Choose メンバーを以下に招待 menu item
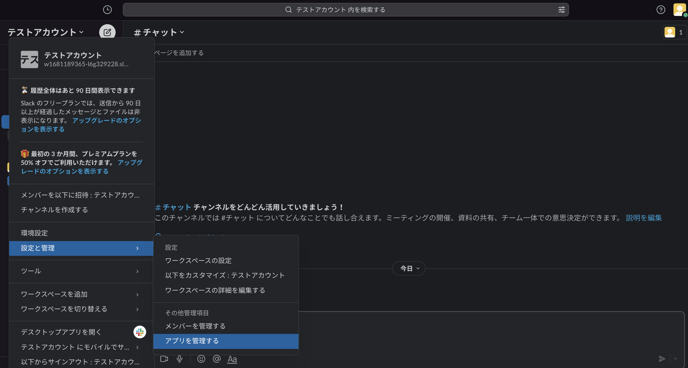This screenshot has width=688, height=368. pyautogui.click(x=81, y=195)
